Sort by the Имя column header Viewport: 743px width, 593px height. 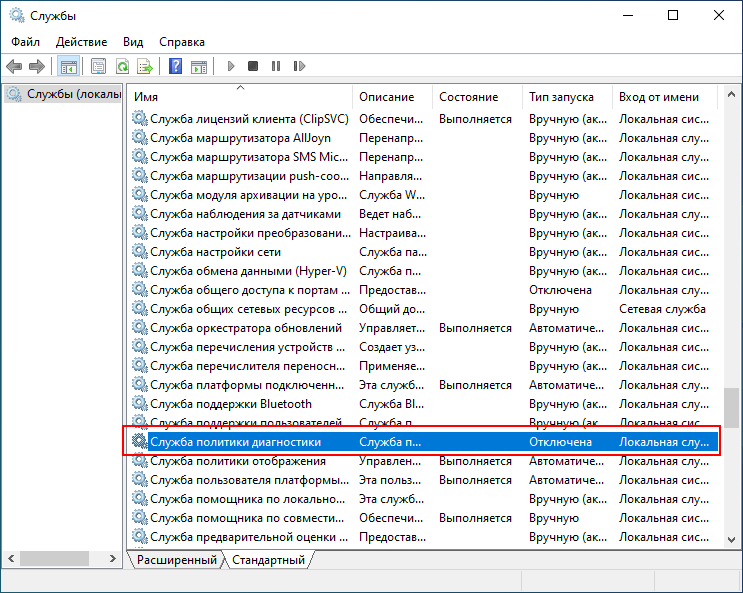coord(240,97)
